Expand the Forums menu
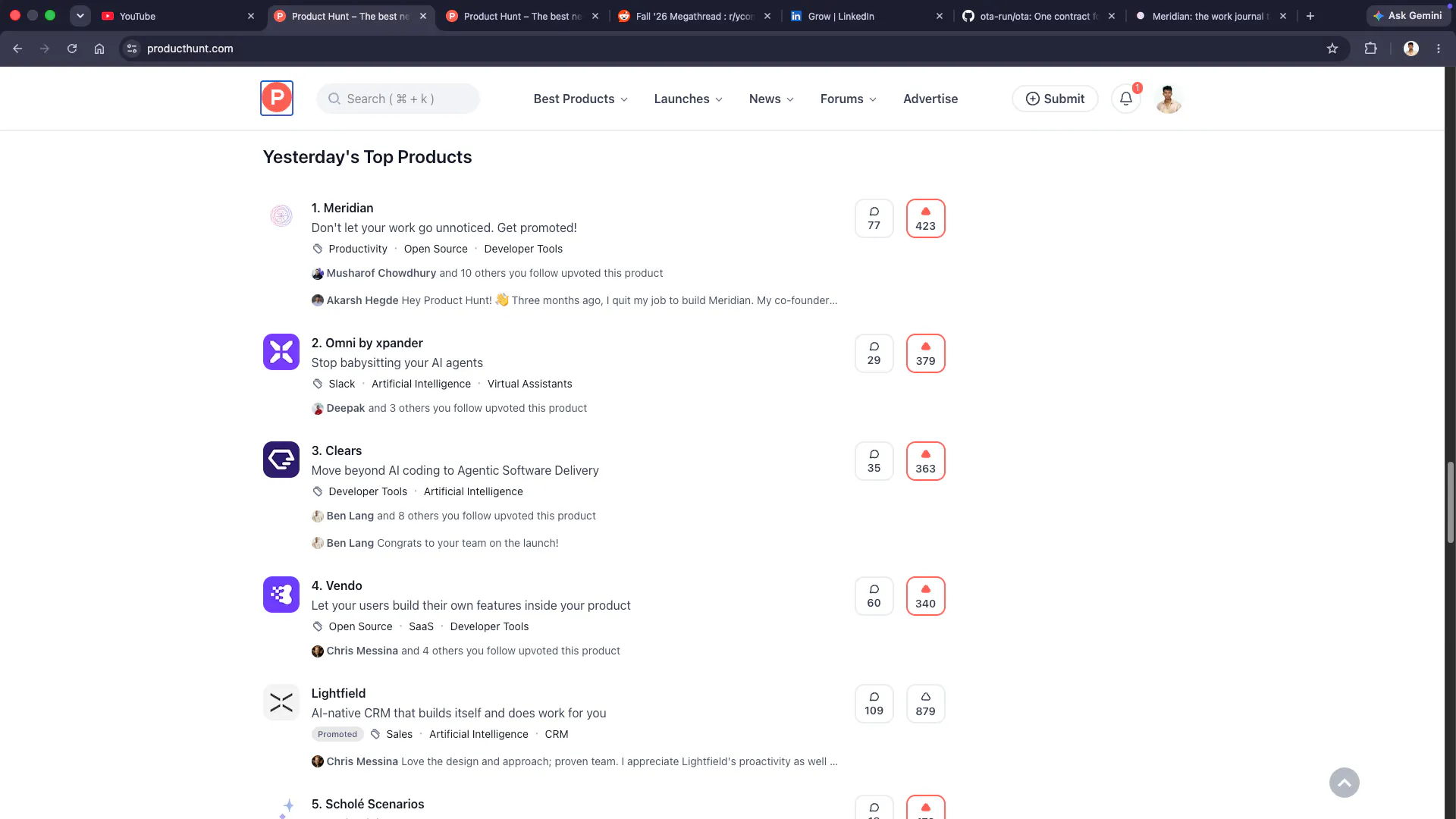1456x819 pixels. [849, 99]
